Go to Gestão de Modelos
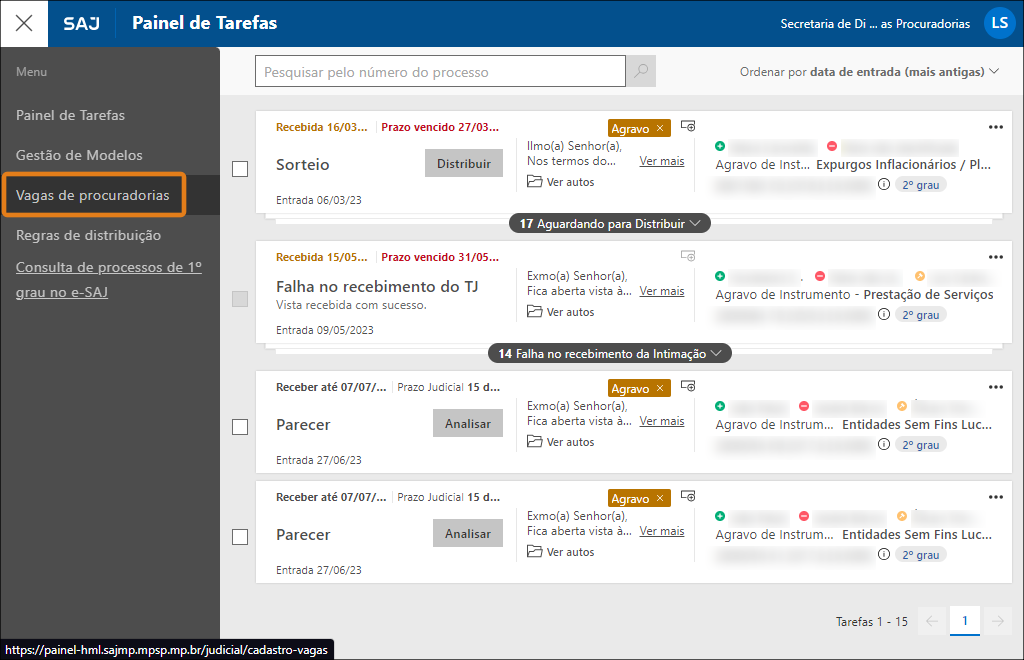The width and height of the screenshot is (1024, 660). [79, 155]
